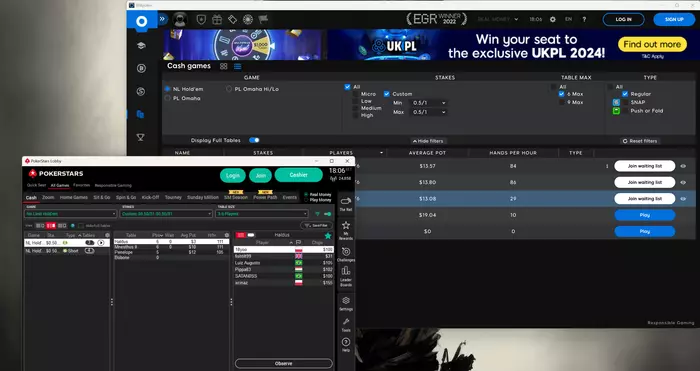
Task: Open The Rail in PokerStars sidebar
Action: click(346, 204)
